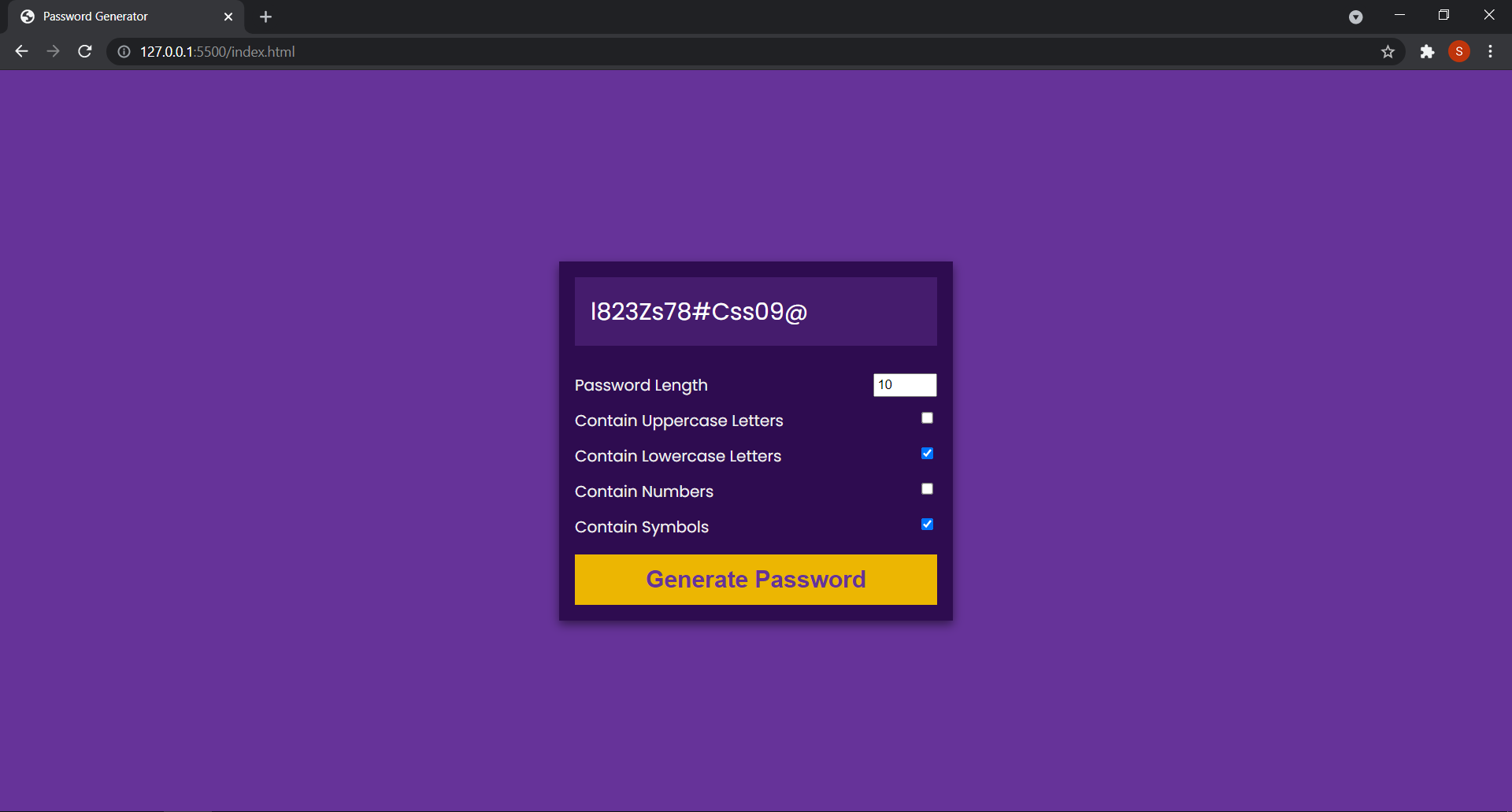
Task: Enable Contain Uppercase Letters
Action: click(x=926, y=417)
